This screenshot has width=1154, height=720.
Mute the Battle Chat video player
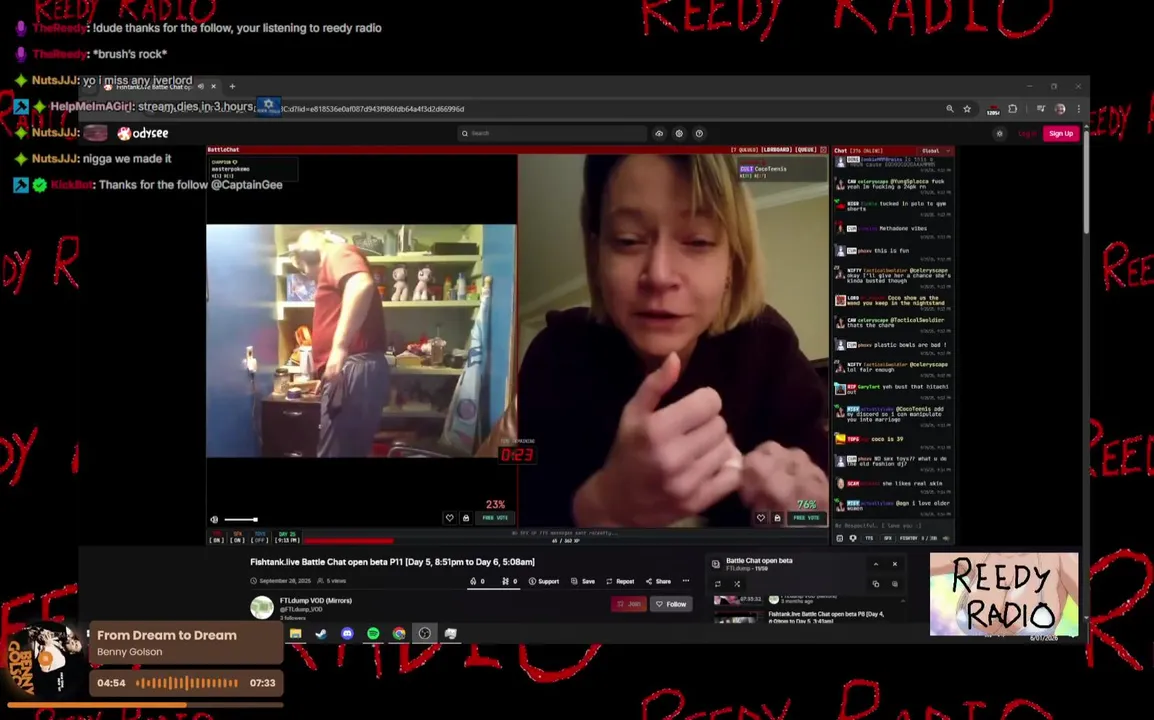click(x=214, y=519)
